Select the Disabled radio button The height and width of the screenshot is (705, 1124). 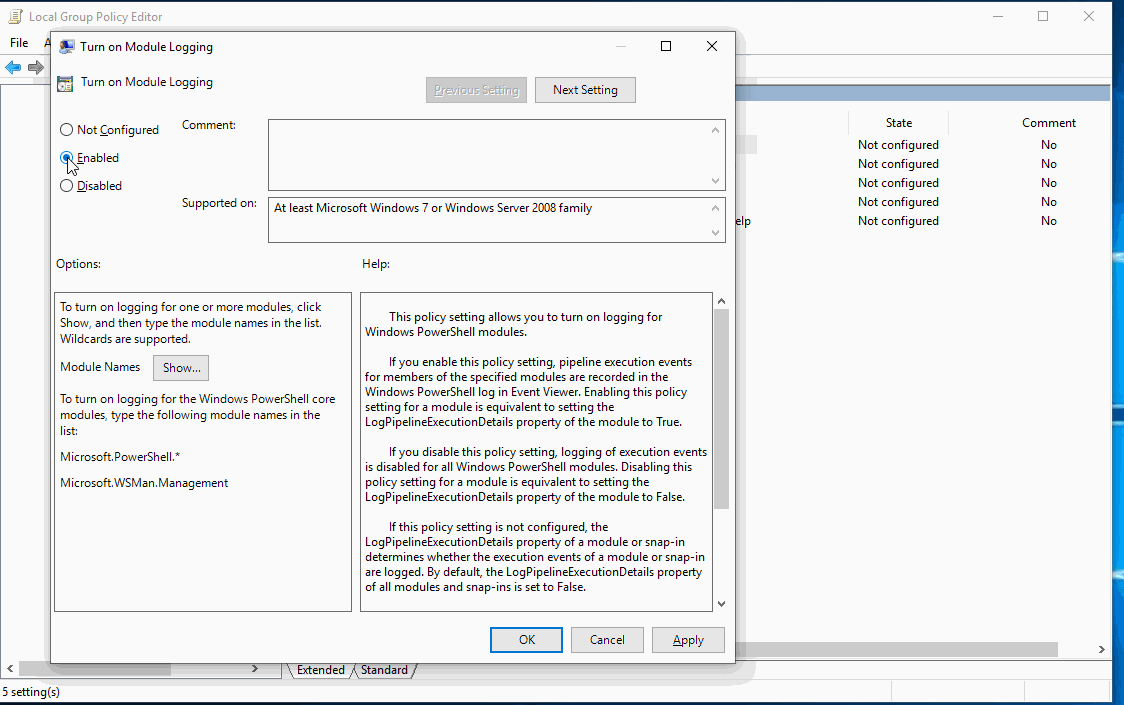[66, 185]
